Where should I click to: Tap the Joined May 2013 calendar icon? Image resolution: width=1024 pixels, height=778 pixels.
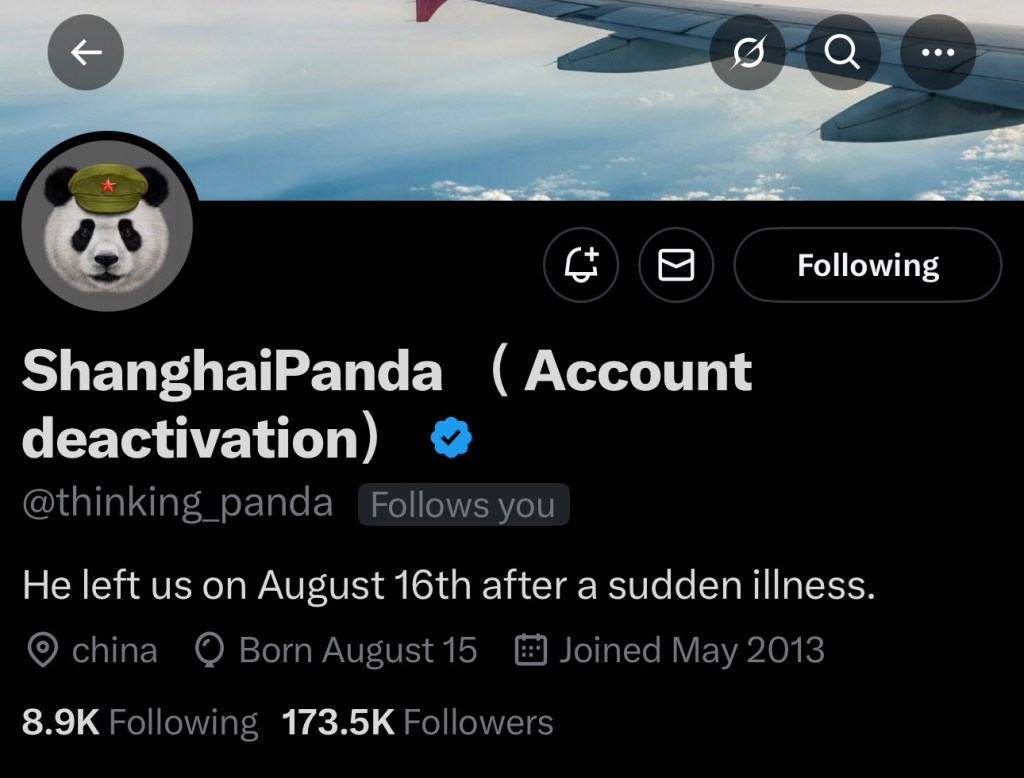point(530,650)
